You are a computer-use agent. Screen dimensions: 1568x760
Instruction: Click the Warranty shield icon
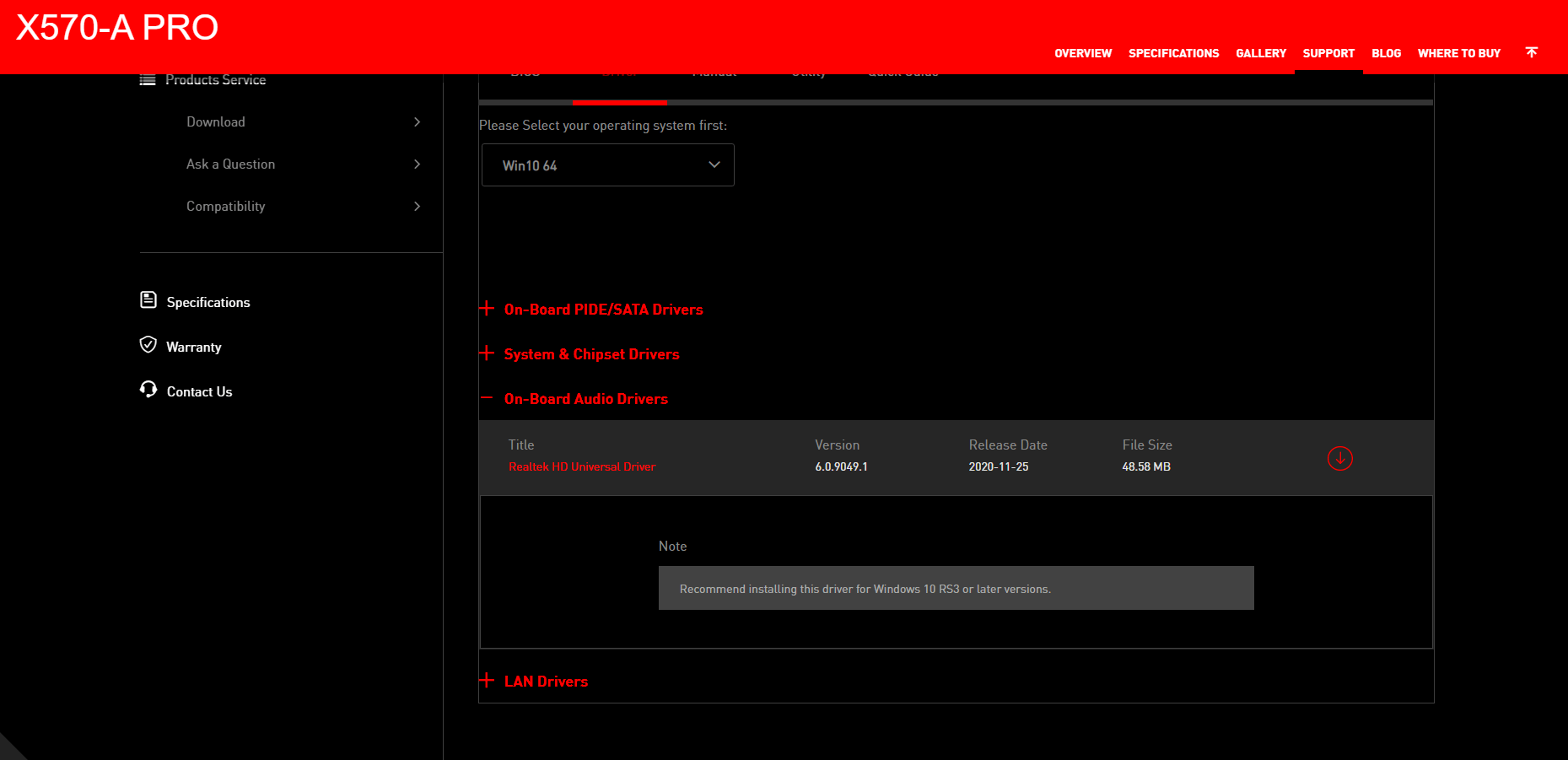[x=148, y=345]
